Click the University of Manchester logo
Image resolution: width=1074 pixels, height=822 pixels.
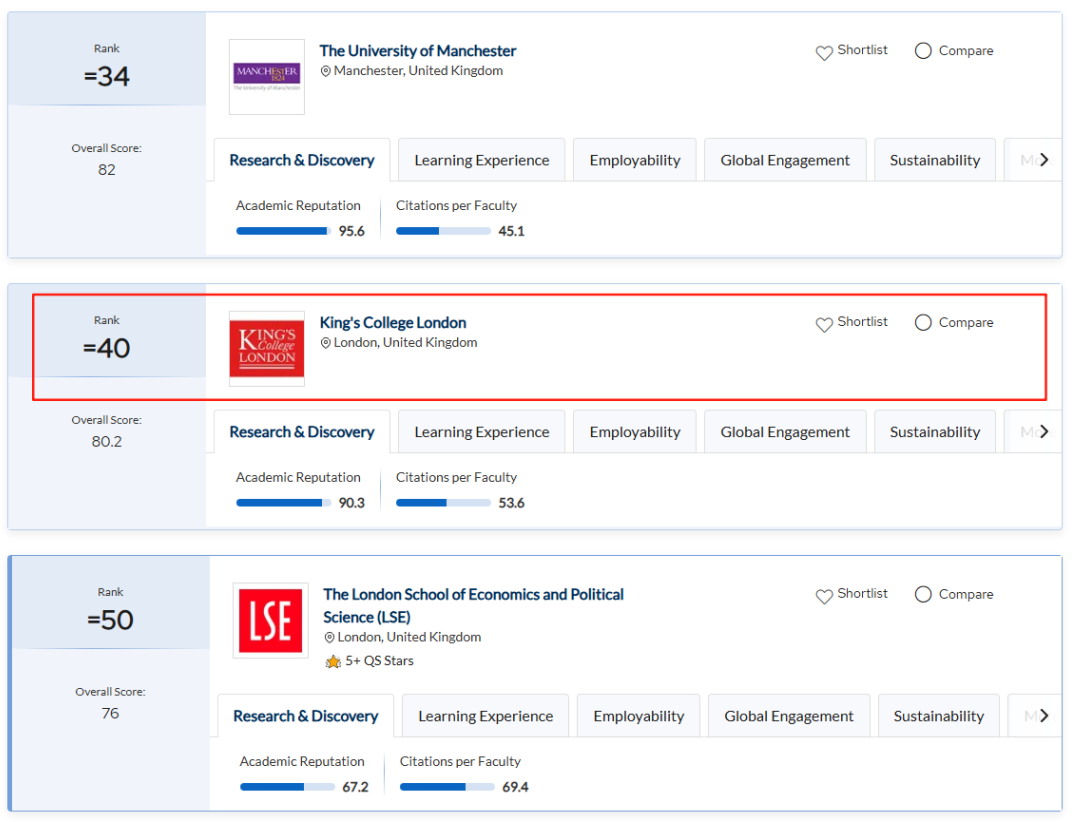266,77
